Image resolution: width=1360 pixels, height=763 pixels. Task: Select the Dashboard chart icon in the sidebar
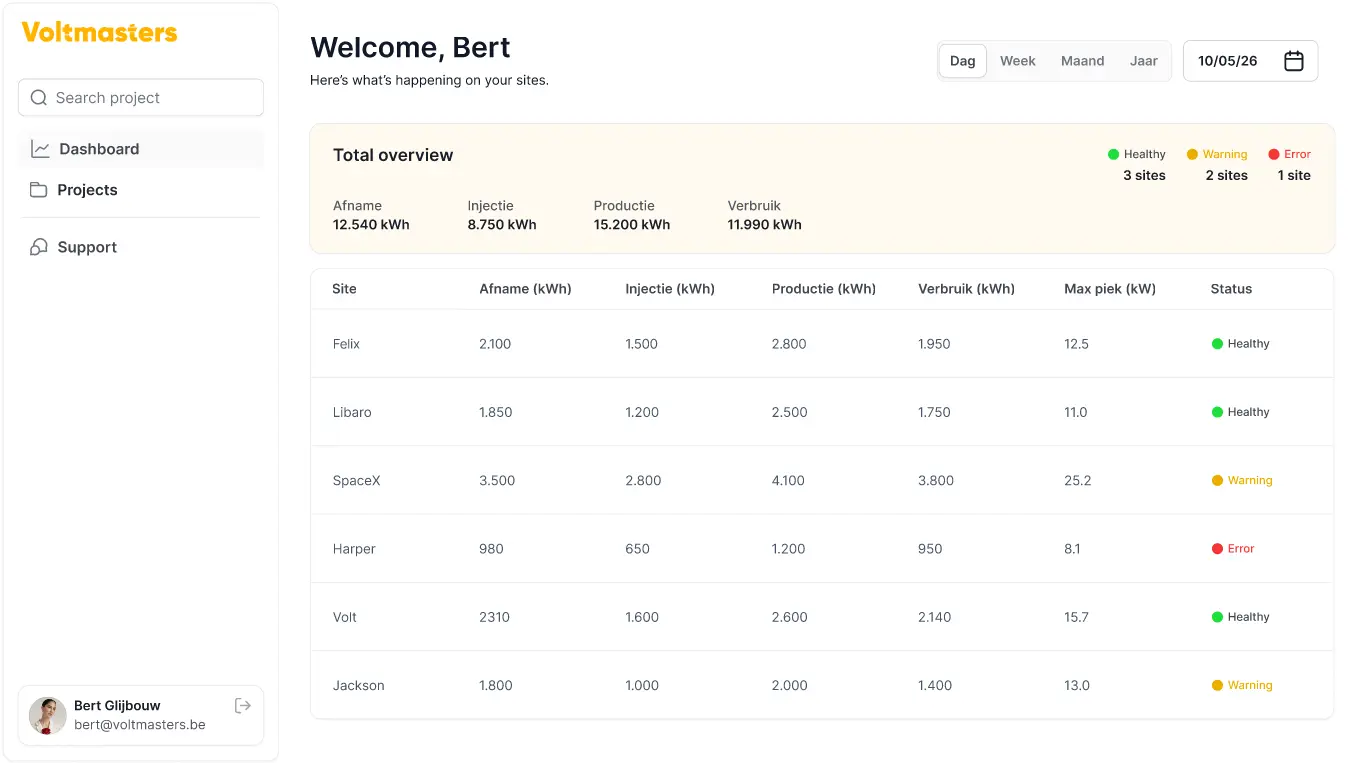coord(39,148)
